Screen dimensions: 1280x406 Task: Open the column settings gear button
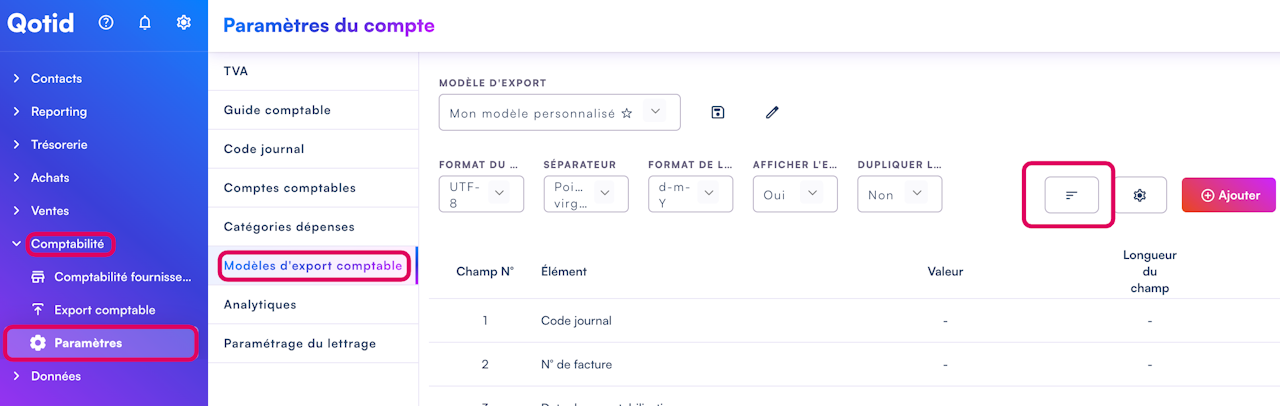point(1139,195)
